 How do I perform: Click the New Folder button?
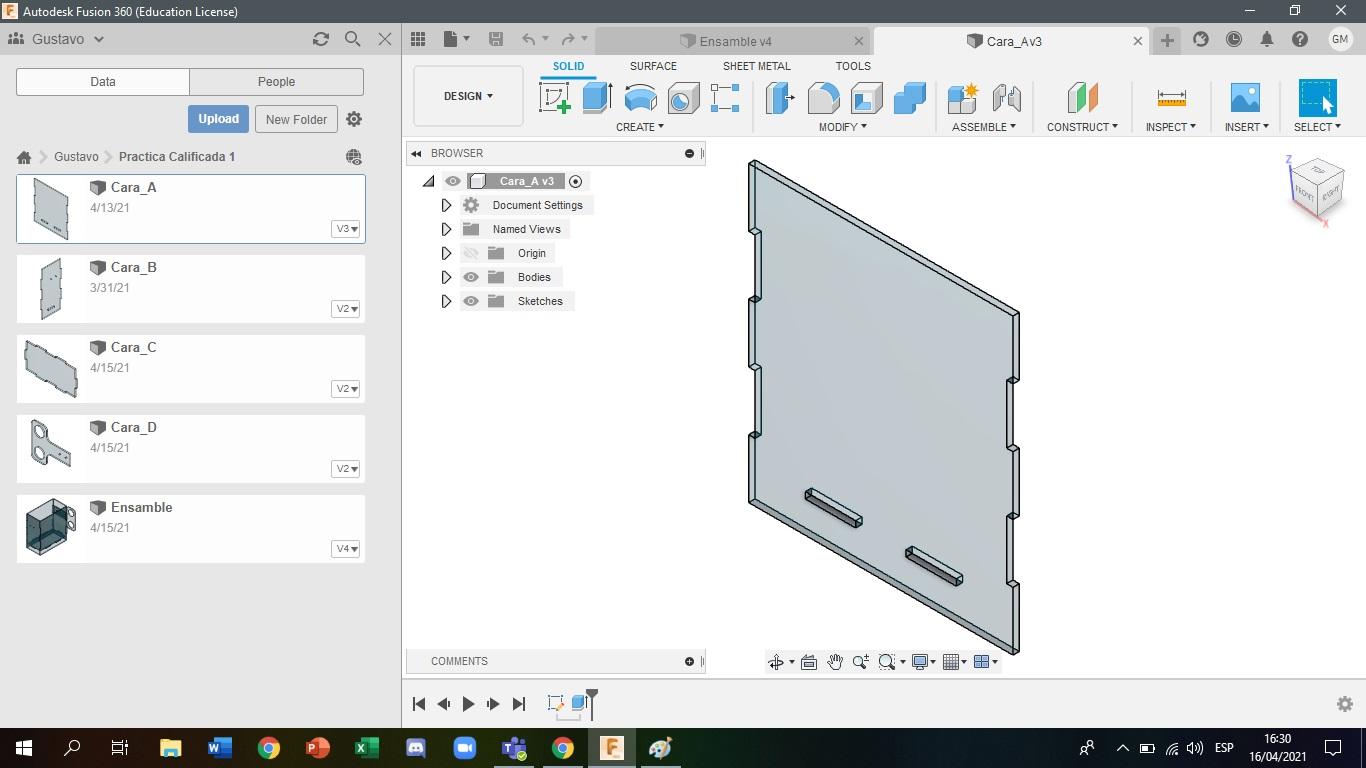pos(296,119)
